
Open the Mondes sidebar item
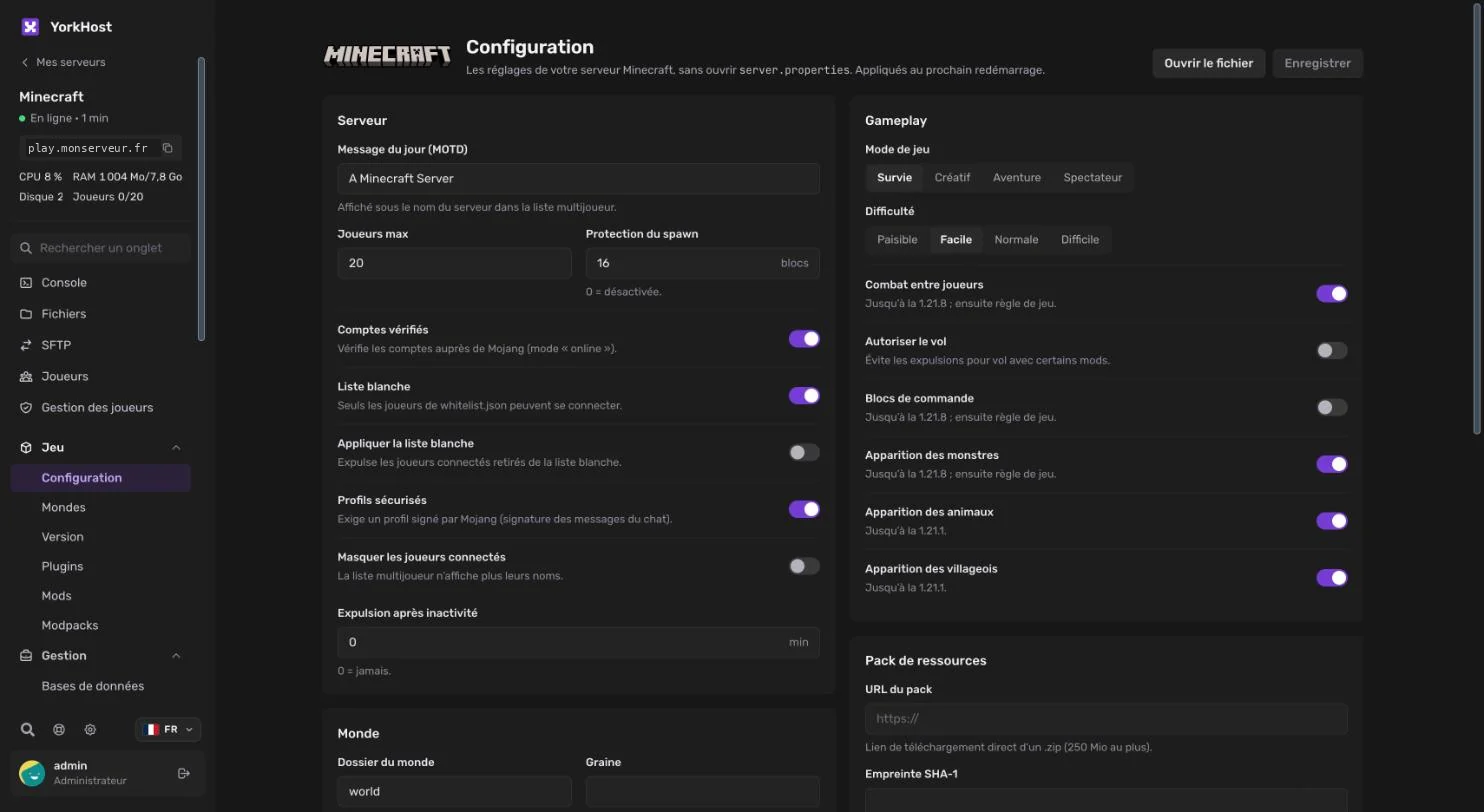click(x=100, y=507)
